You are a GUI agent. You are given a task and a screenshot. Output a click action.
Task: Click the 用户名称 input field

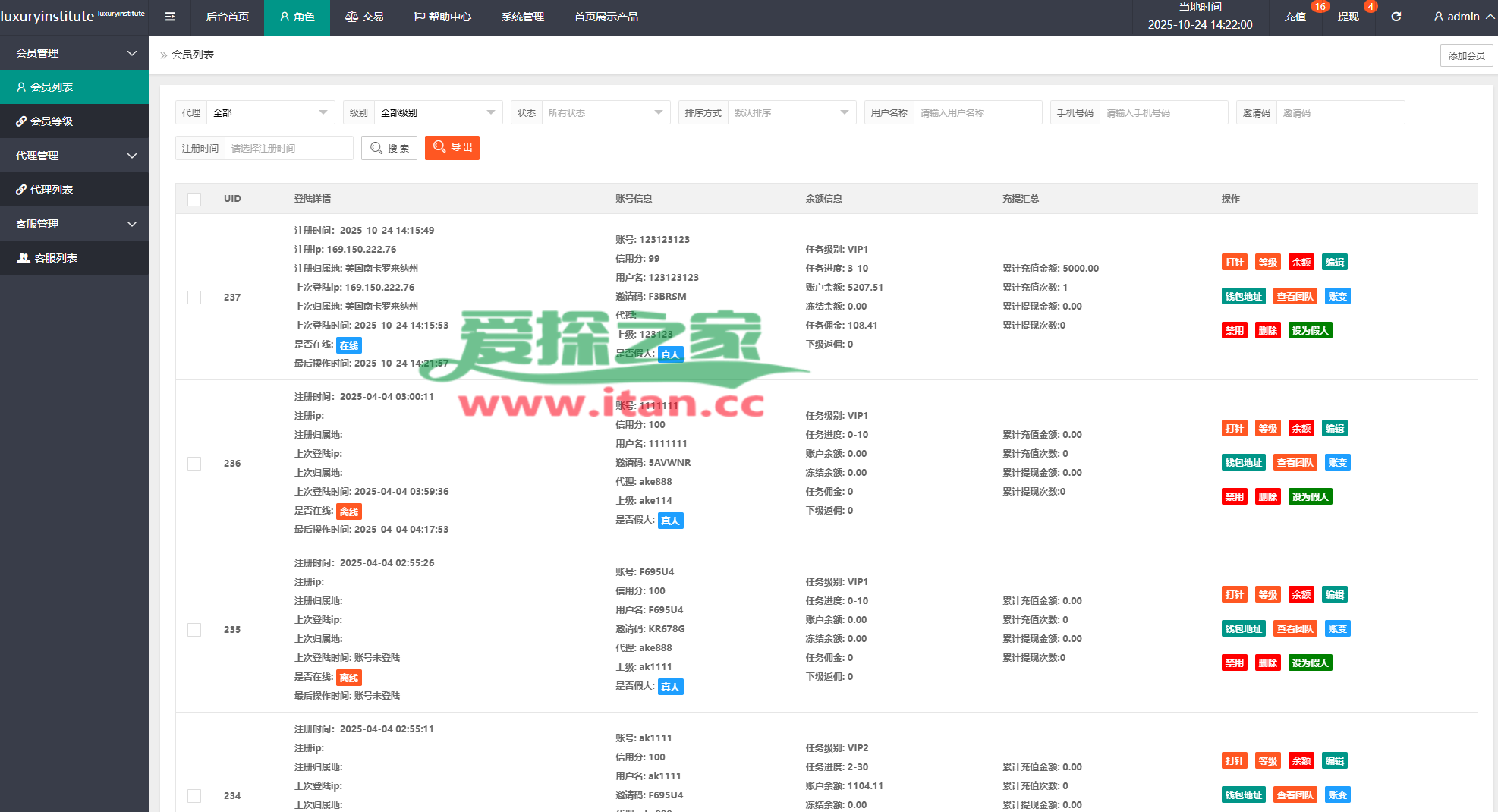click(977, 113)
